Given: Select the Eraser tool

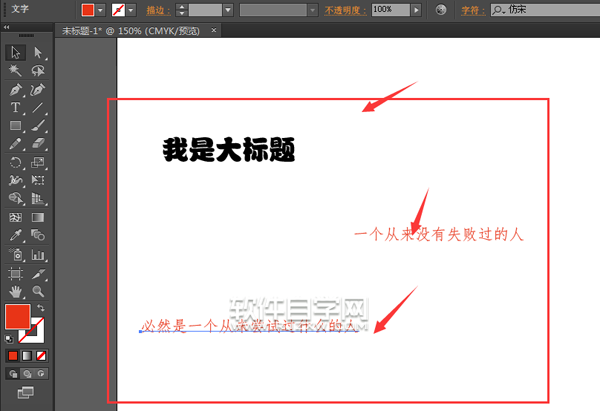Looking at the screenshot, I should pos(38,144).
